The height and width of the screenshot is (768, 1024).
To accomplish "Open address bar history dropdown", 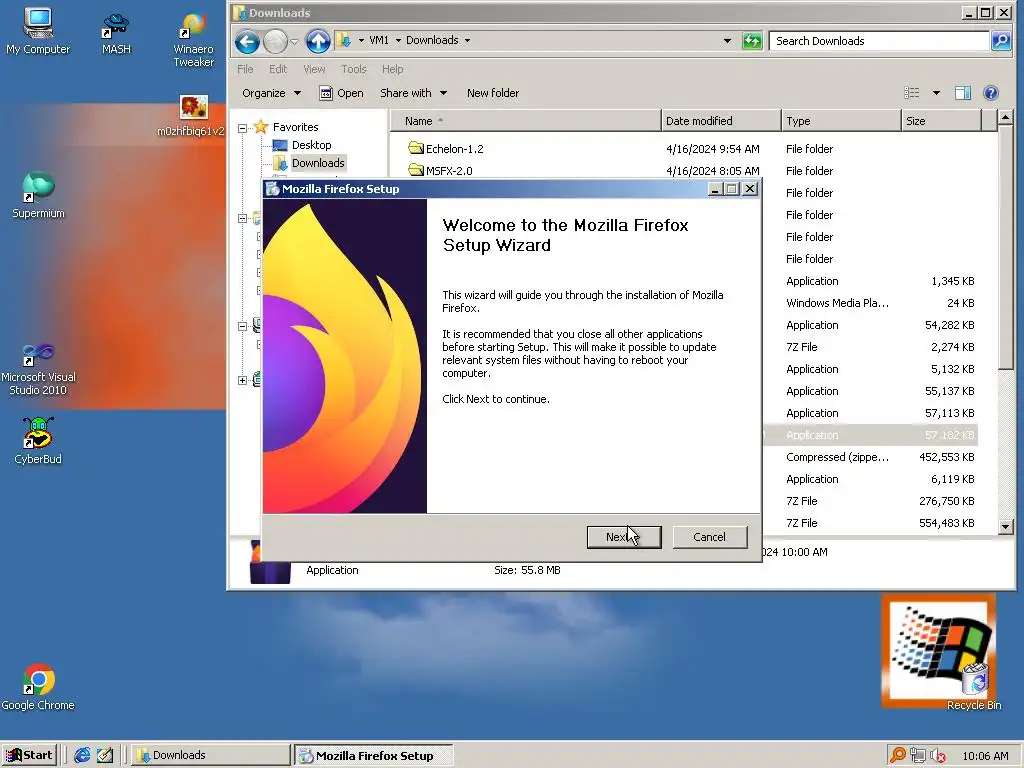I will 727,40.
